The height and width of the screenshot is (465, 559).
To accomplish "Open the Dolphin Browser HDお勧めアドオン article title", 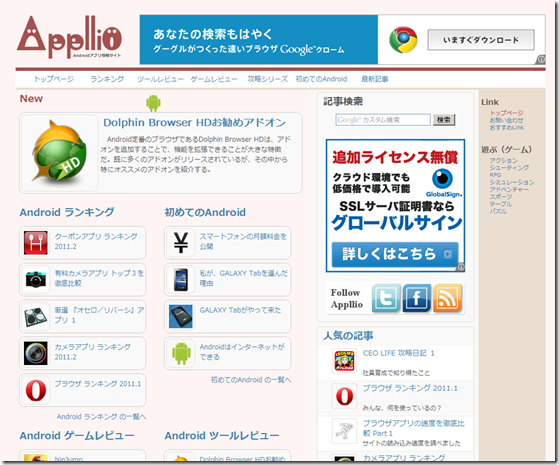I will click(195, 123).
